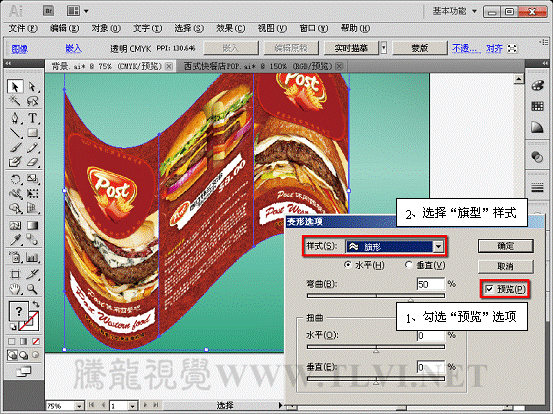The image size is (553, 414).
Task: Open the 基本功能 workspace switcher
Action: point(455,11)
